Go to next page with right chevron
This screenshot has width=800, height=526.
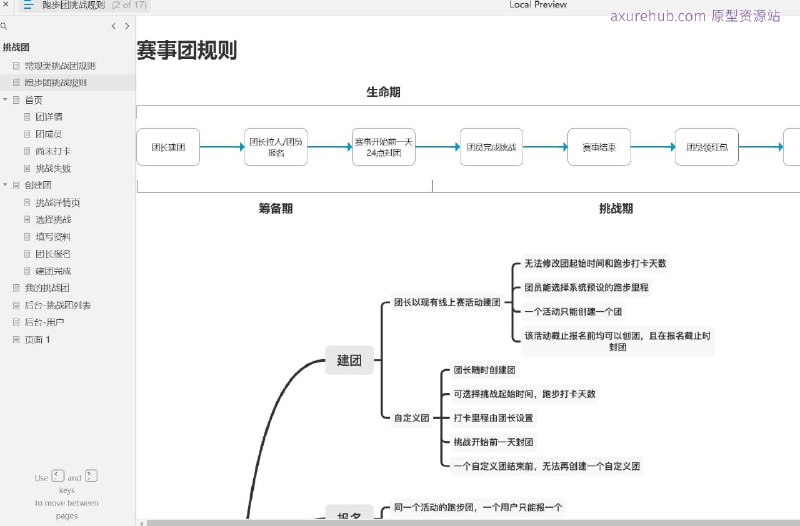tap(127, 26)
